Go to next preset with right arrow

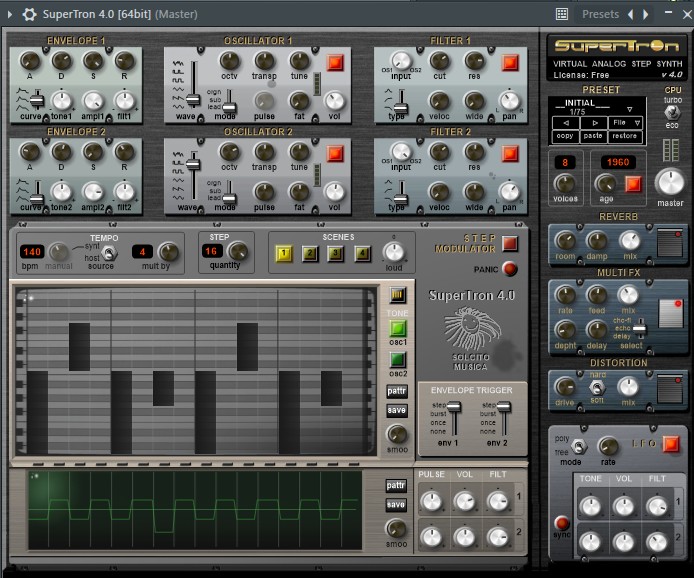[x=646, y=15]
